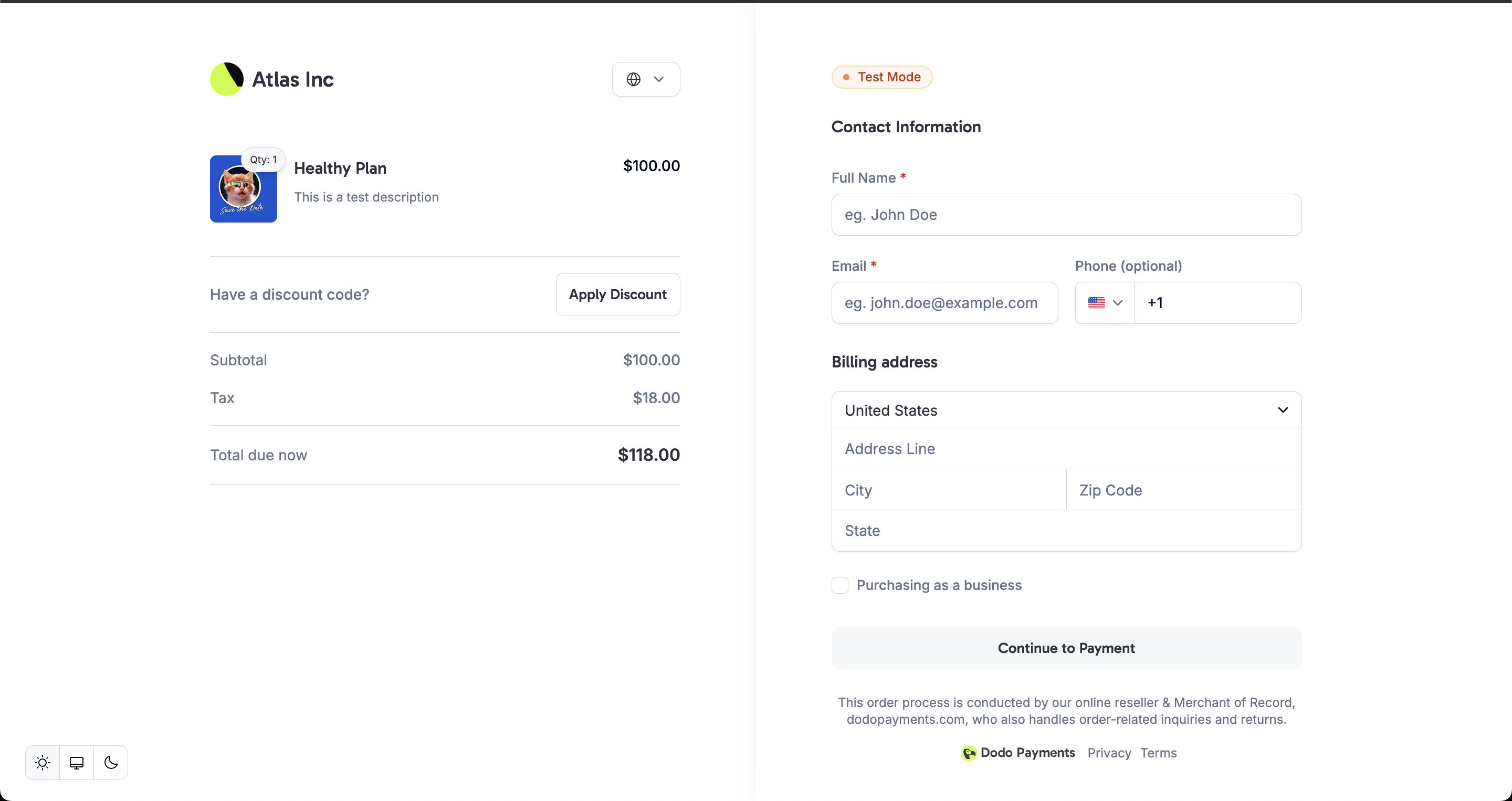This screenshot has height=801, width=1512.
Task: Click into the Email input
Action: point(944,303)
